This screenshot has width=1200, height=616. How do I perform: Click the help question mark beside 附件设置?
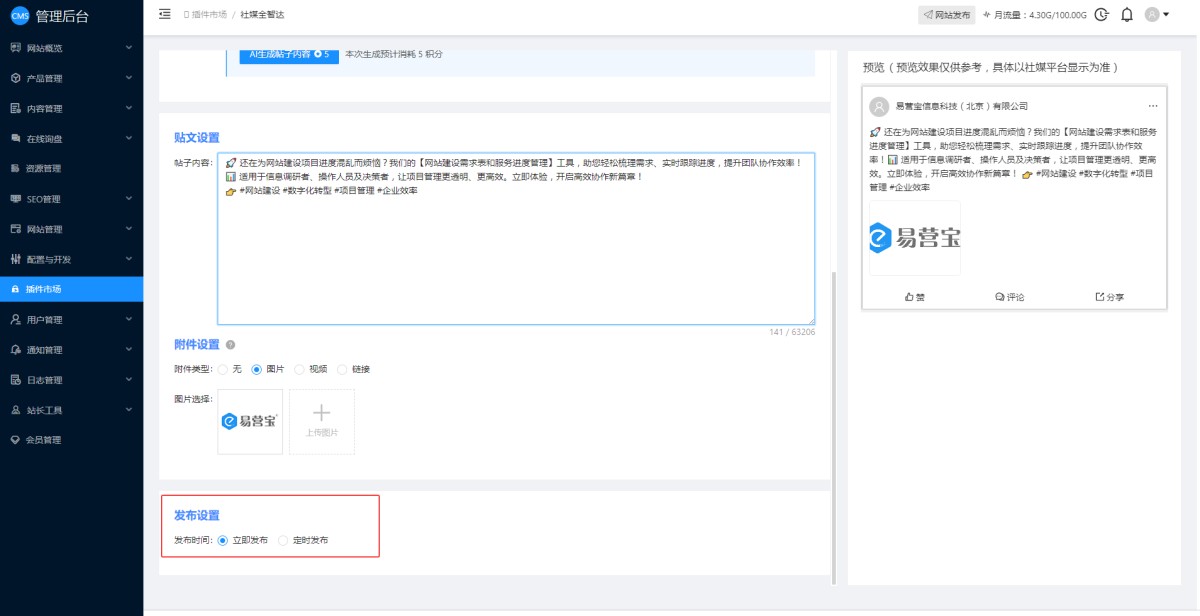[x=230, y=345]
